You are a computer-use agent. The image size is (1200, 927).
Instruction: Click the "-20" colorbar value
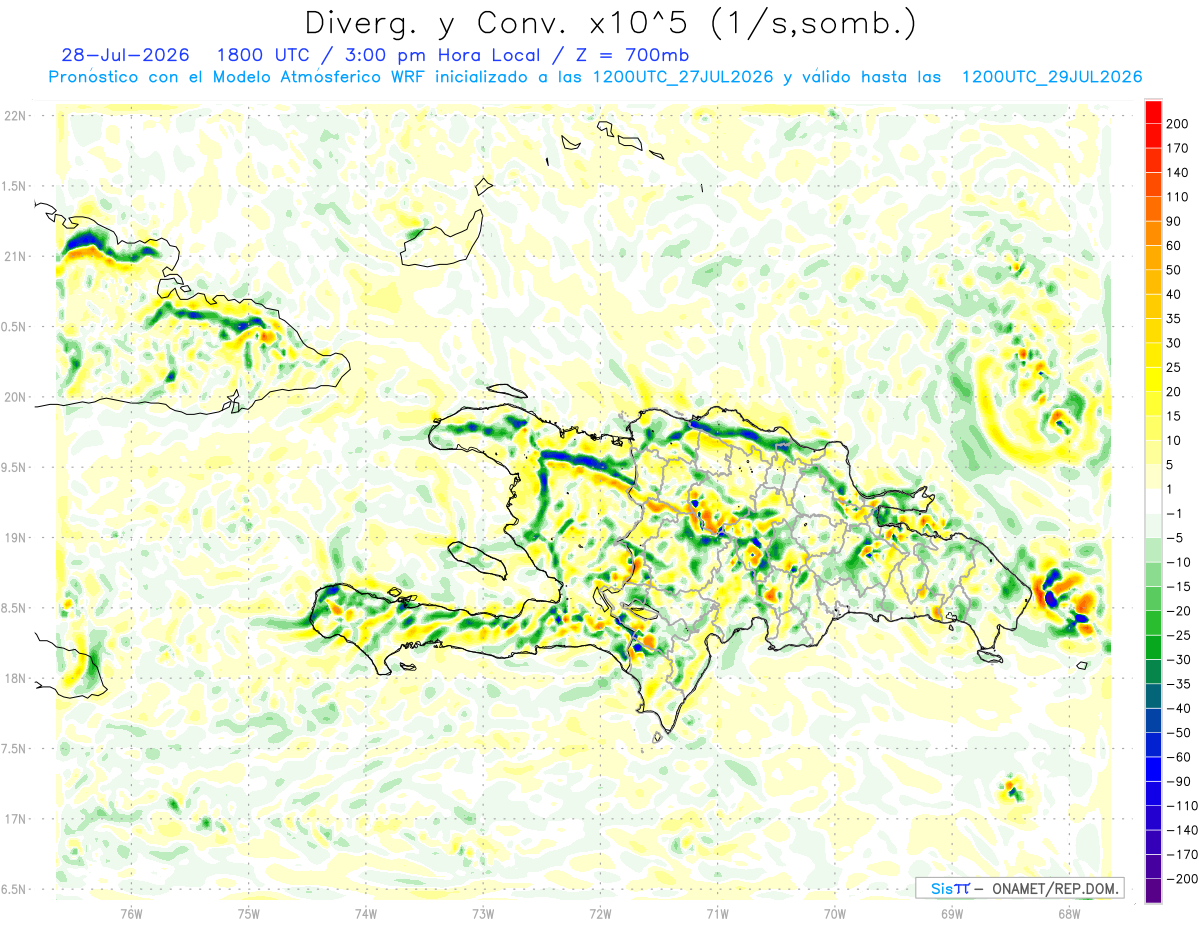[1177, 611]
